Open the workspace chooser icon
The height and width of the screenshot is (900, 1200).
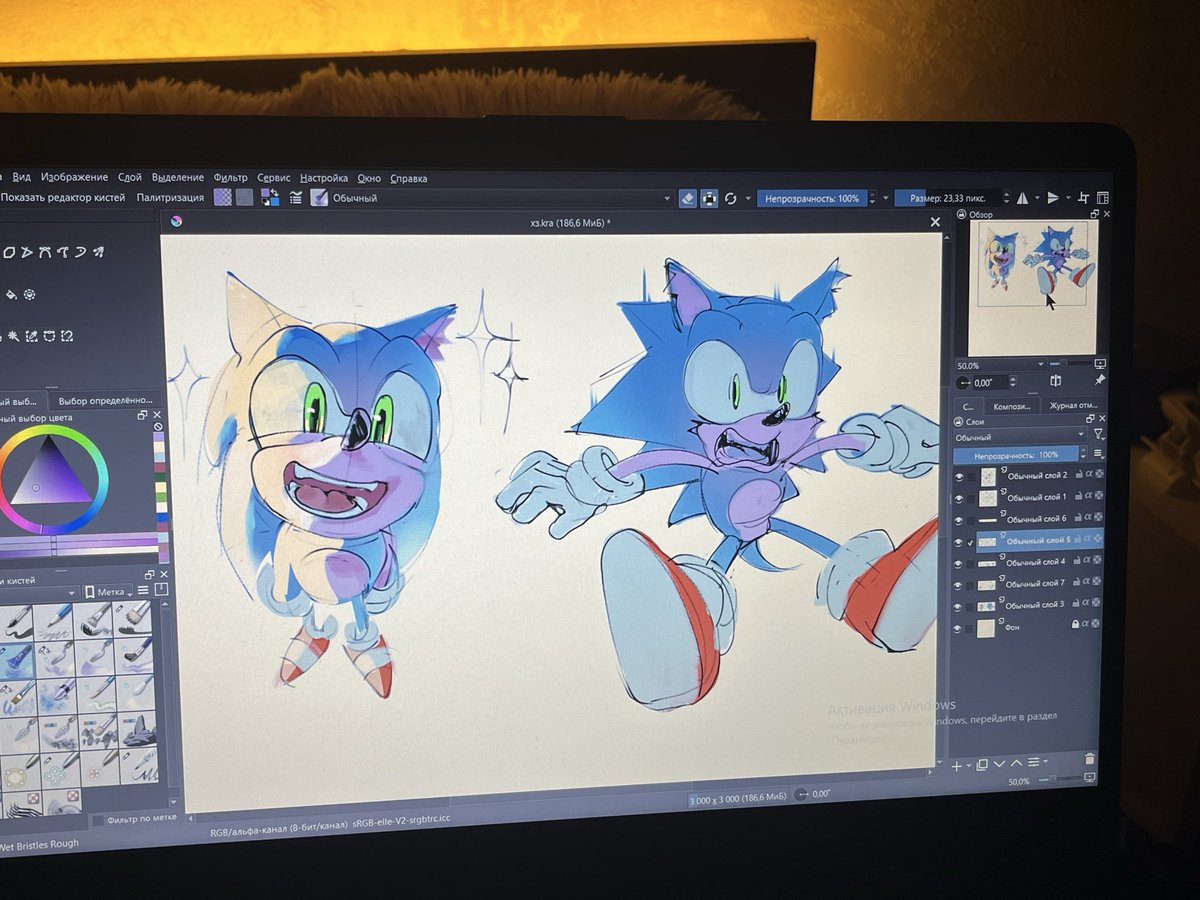tap(1102, 199)
